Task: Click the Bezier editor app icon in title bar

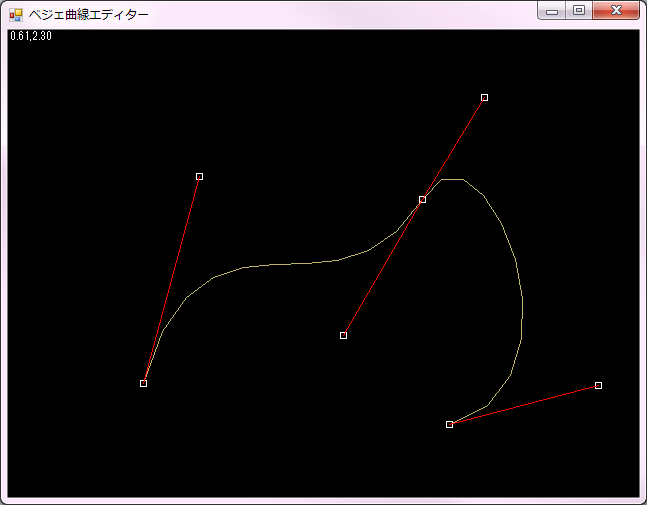Action: [16, 15]
